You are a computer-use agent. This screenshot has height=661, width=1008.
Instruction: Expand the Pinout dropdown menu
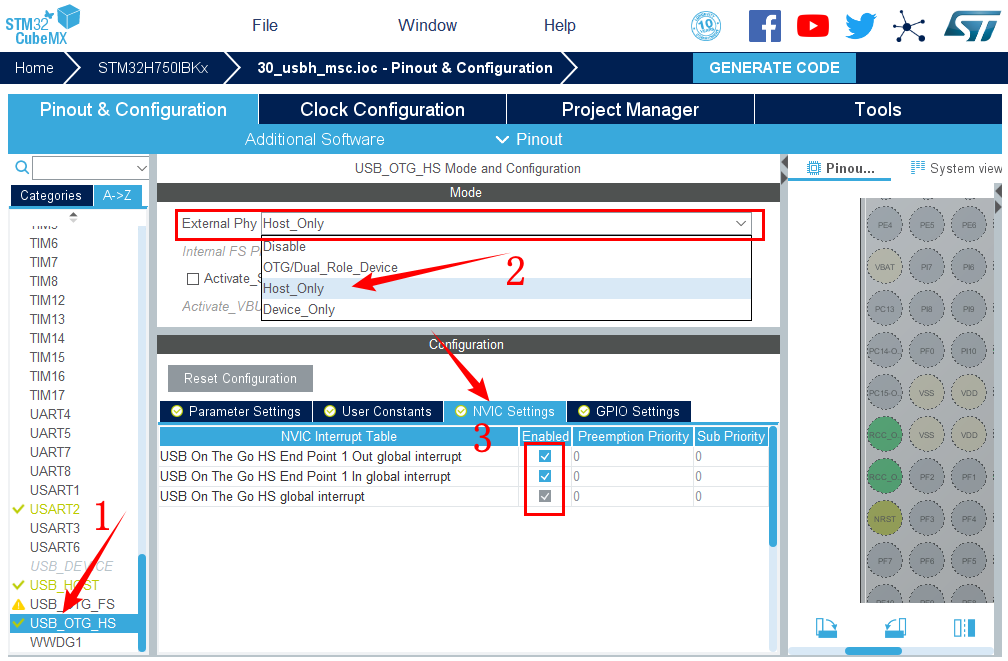(529, 139)
